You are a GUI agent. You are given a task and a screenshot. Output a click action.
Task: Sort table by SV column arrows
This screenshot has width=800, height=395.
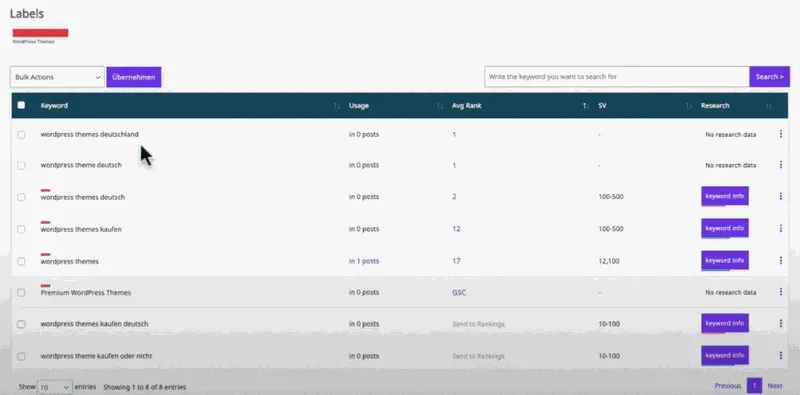click(689, 106)
